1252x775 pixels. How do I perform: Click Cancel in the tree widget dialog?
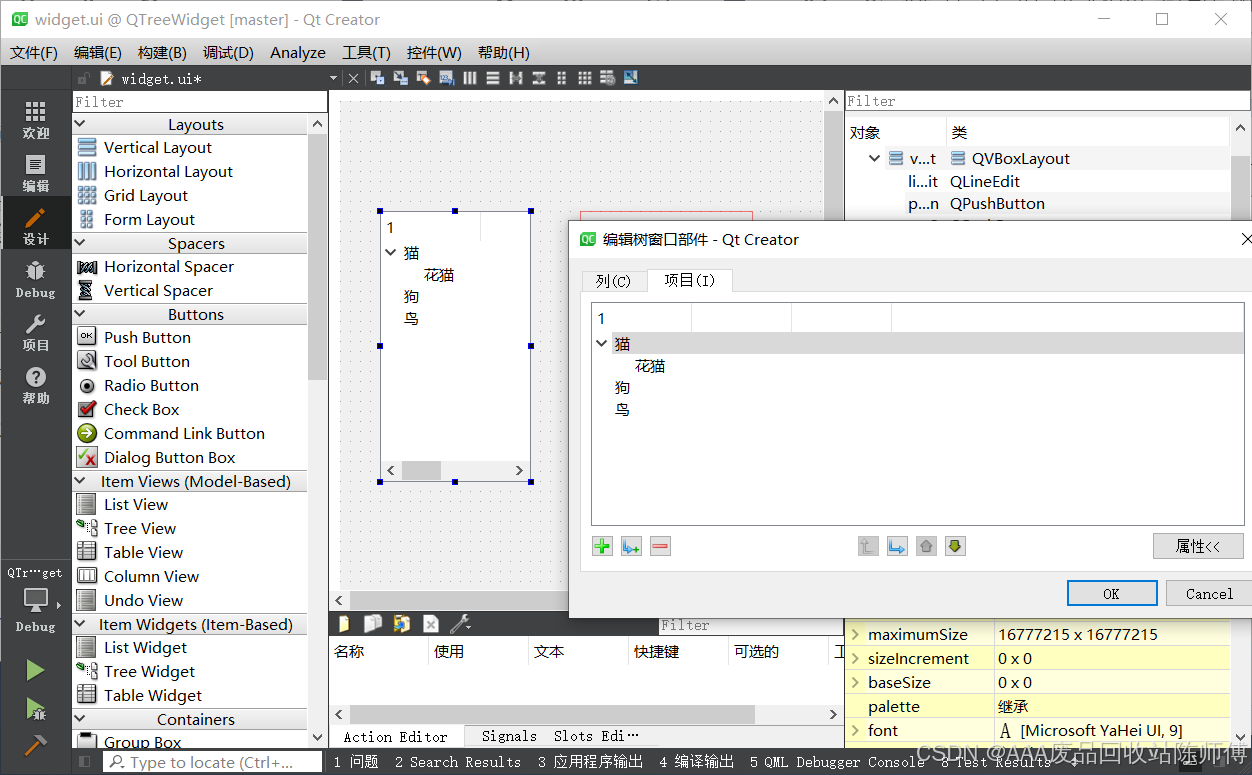tap(1209, 593)
